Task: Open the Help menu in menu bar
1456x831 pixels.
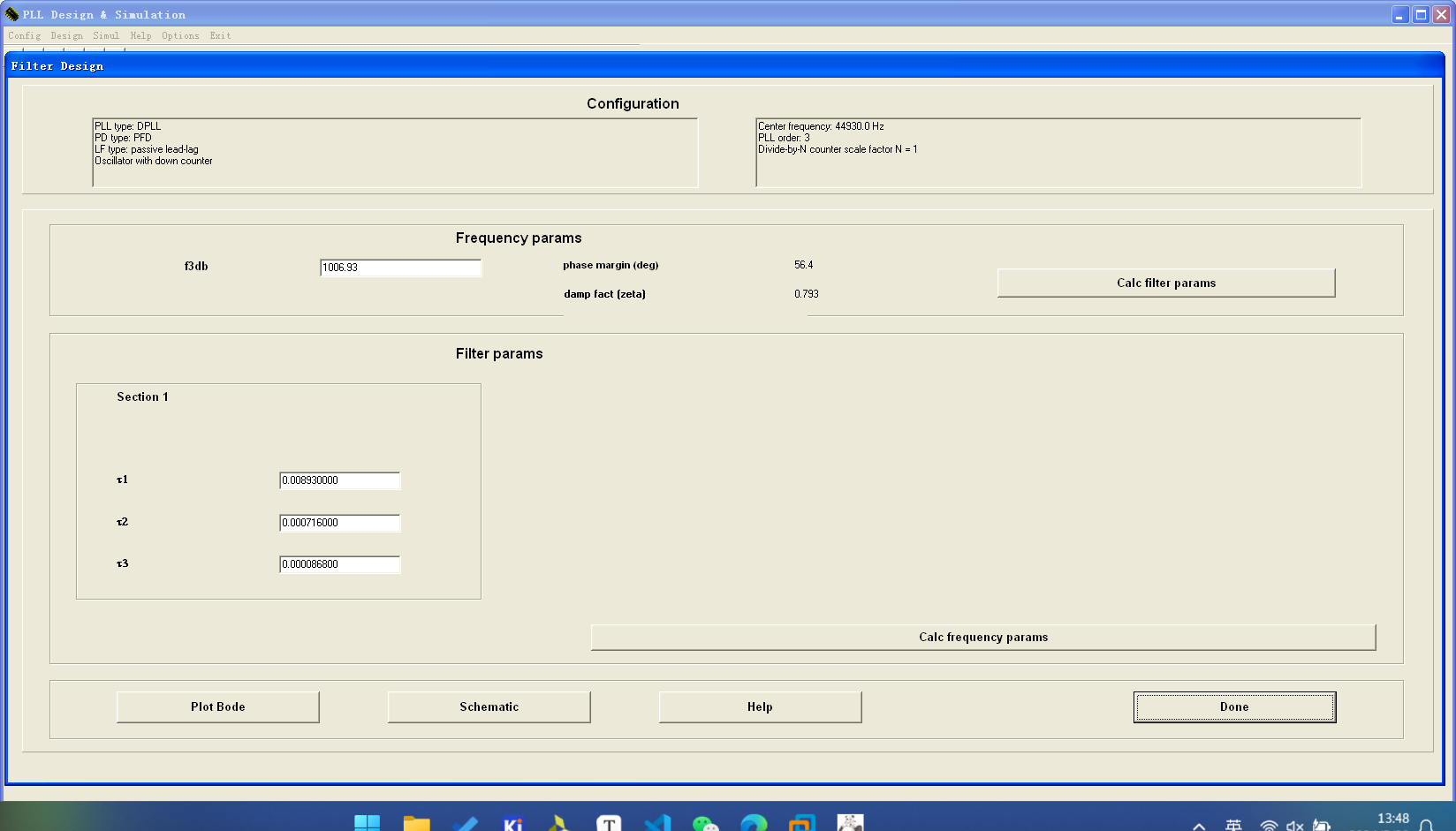Action: click(x=140, y=36)
